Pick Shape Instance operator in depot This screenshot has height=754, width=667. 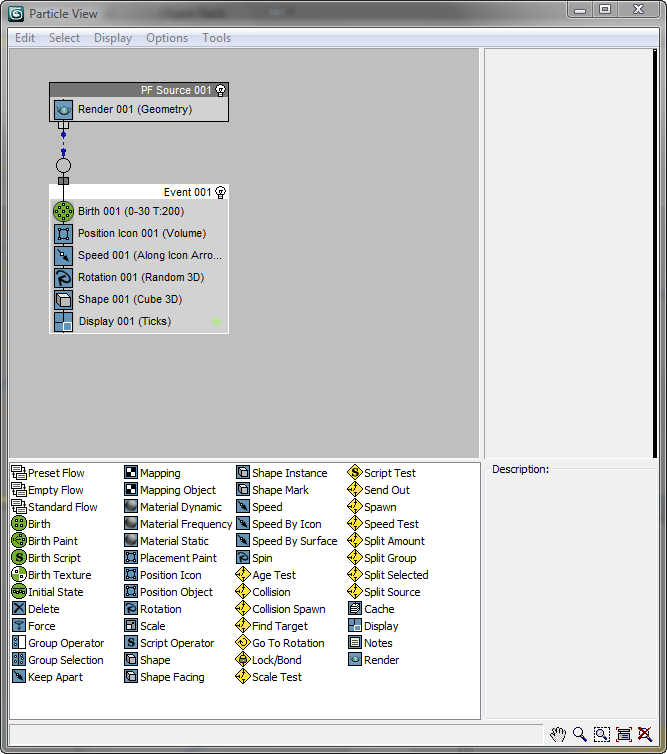pyautogui.click(x=282, y=473)
